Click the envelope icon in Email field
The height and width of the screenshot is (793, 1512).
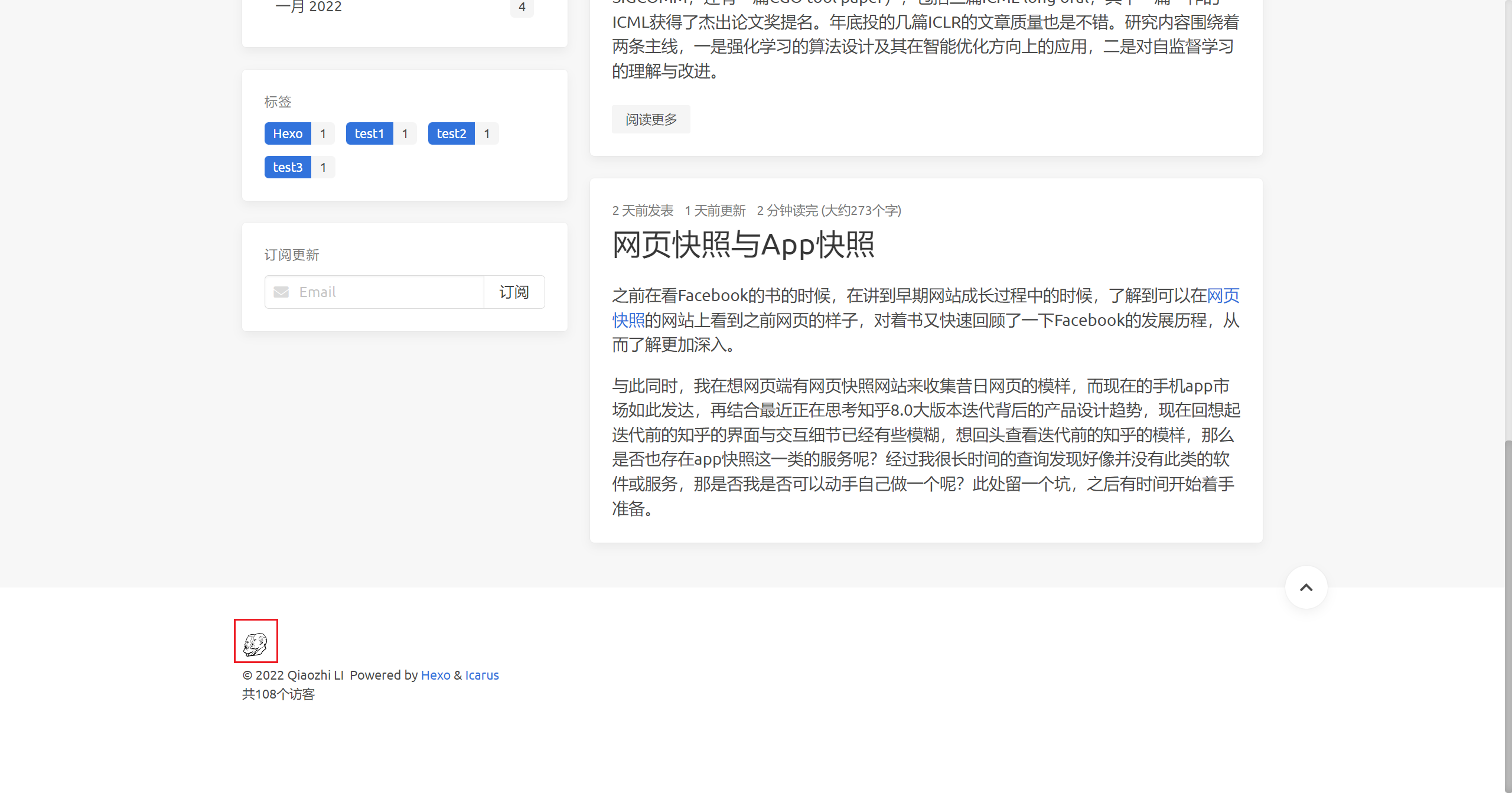(x=281, y=292)
